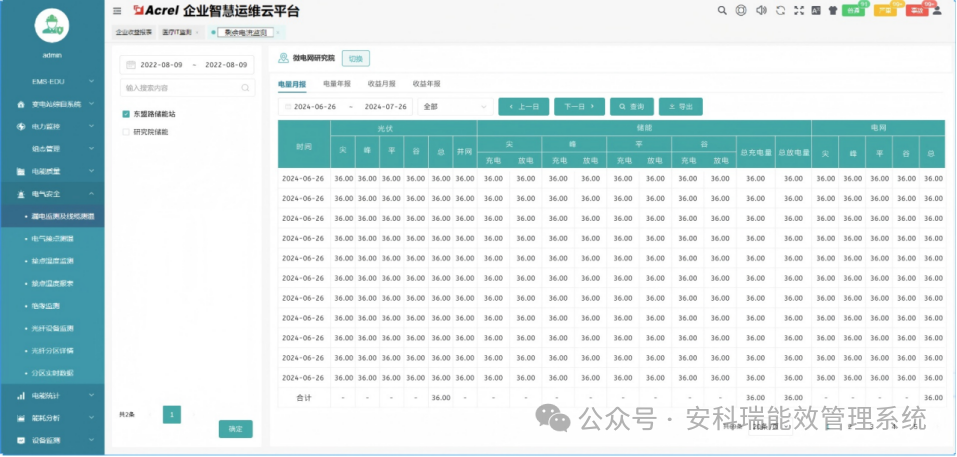The width and height of the screenshot is (957, 457).
Task: Click the siren icon beside 电气安全
Action: tap(21, 194)
